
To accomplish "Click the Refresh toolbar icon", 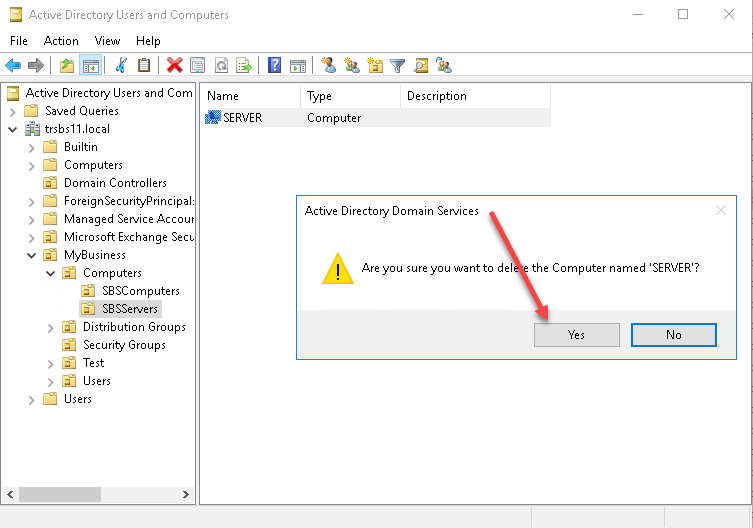I will coord(220,66).
